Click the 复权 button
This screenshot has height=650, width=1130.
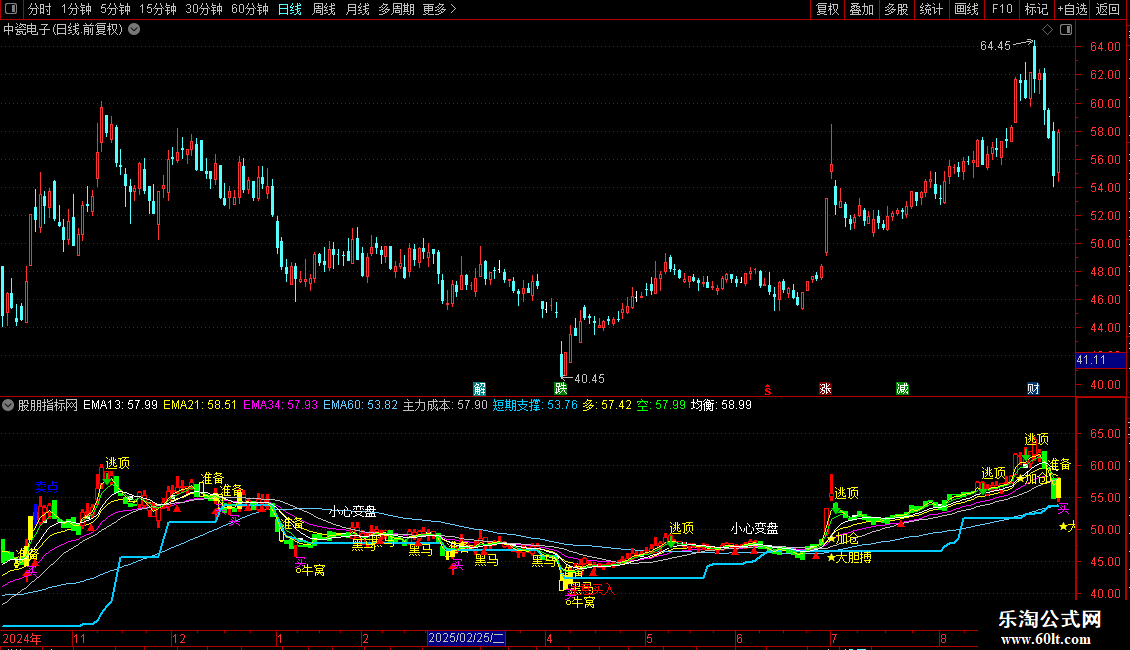click(827, 9)
